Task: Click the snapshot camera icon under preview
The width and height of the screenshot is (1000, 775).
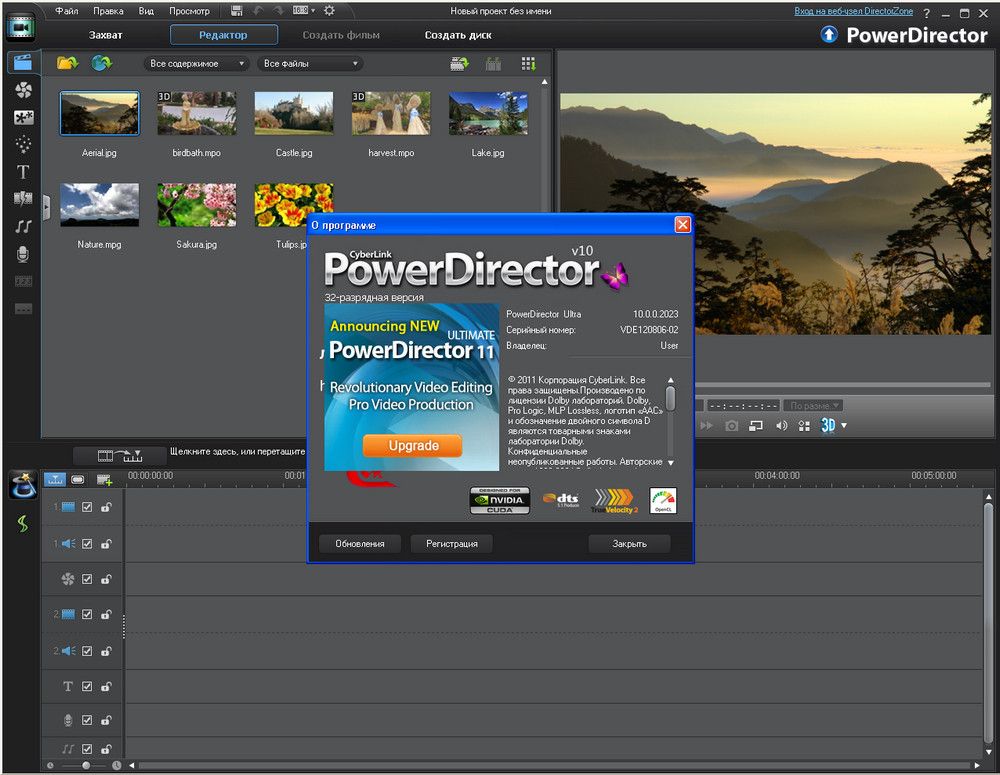Action: click(x=731, y=426)
